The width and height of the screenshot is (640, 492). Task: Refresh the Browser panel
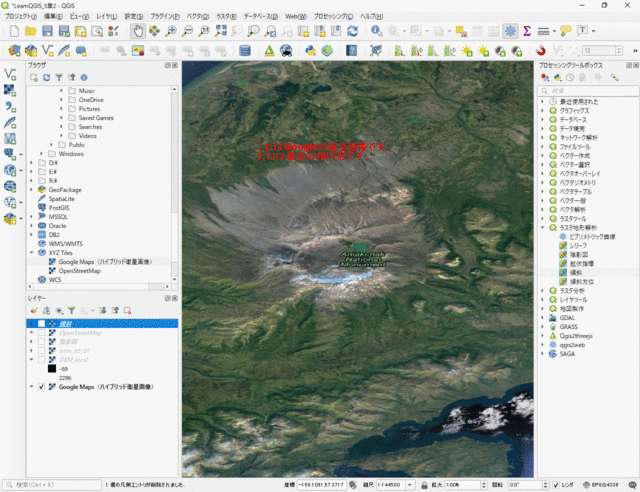pos(47,78)
